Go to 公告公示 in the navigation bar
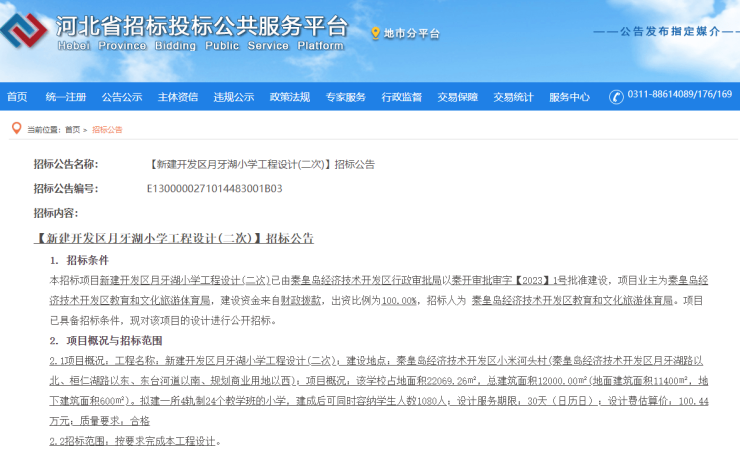 coord(122,97)
